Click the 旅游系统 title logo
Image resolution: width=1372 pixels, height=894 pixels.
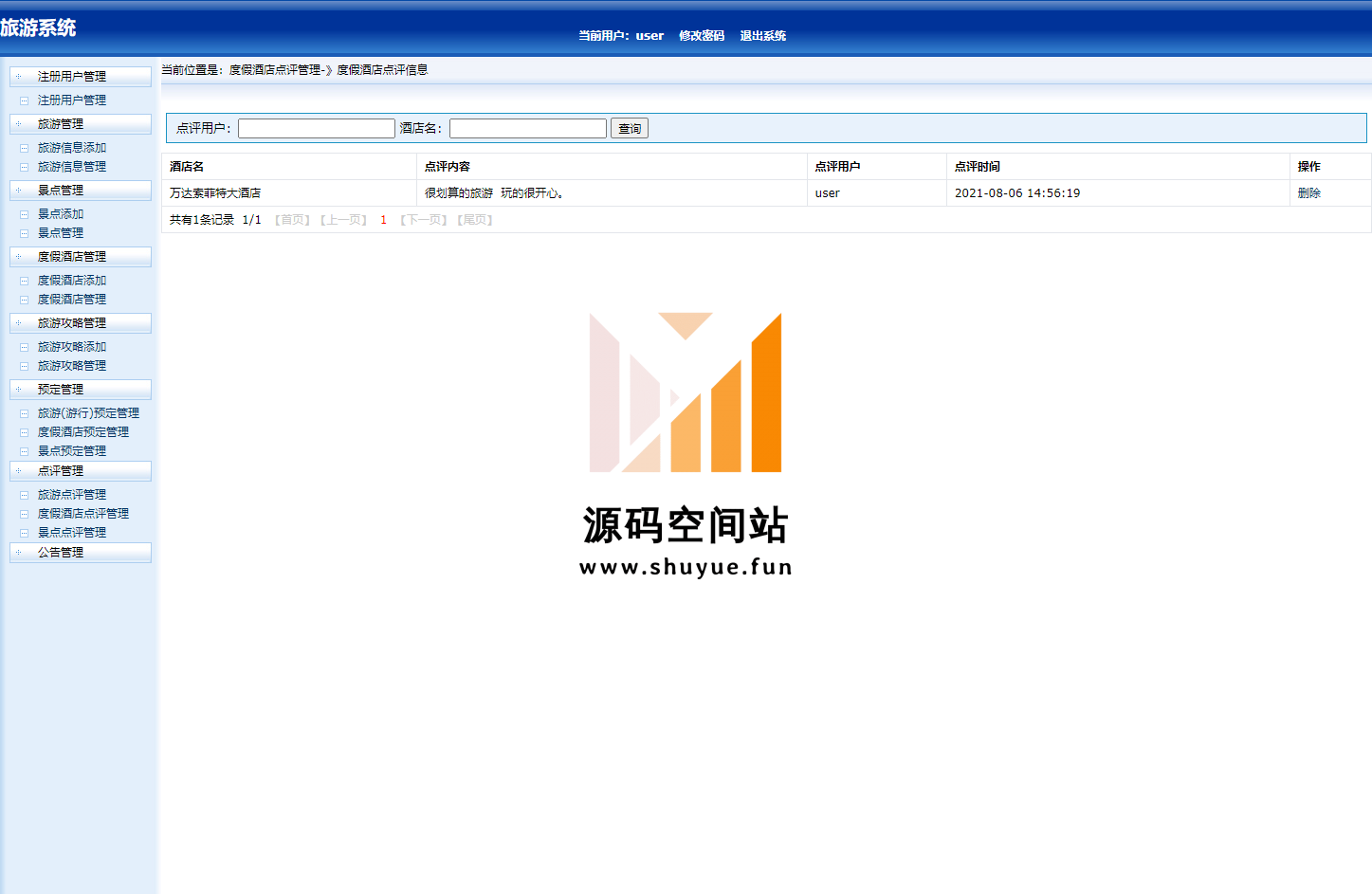pos(38,27)
